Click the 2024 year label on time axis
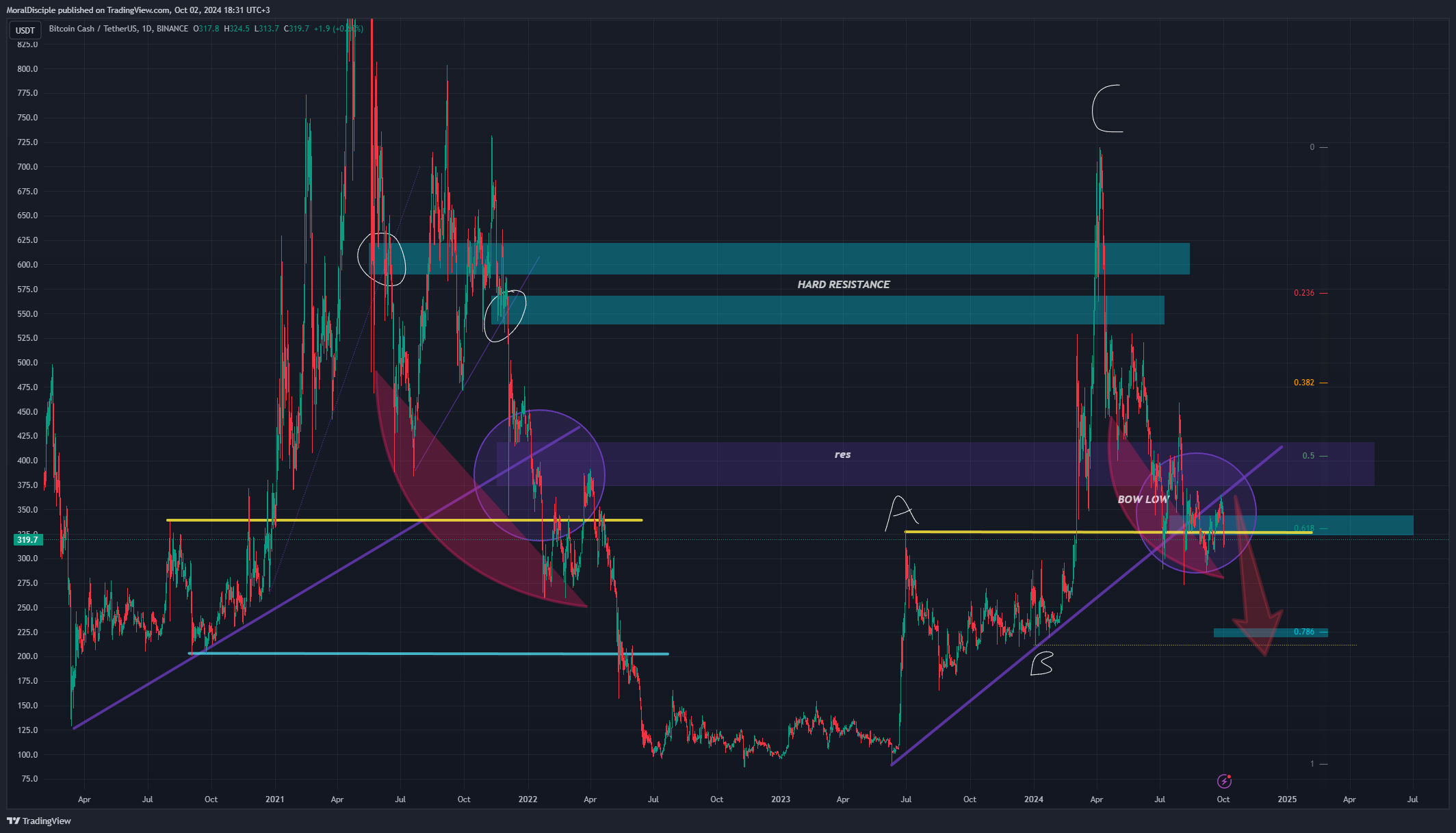 tap(1033, 799)
